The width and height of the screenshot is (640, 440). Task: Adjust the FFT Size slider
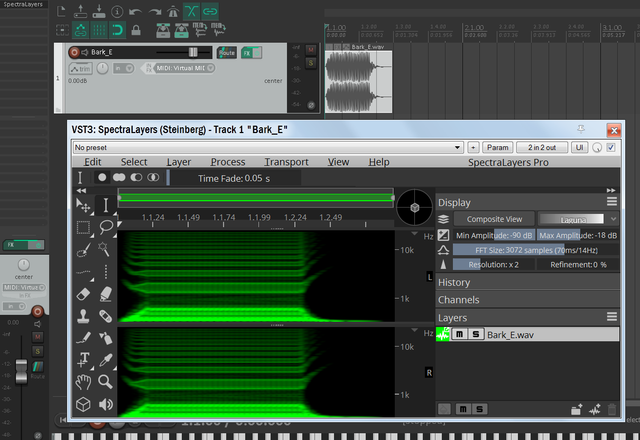click(x=536, y=250)
